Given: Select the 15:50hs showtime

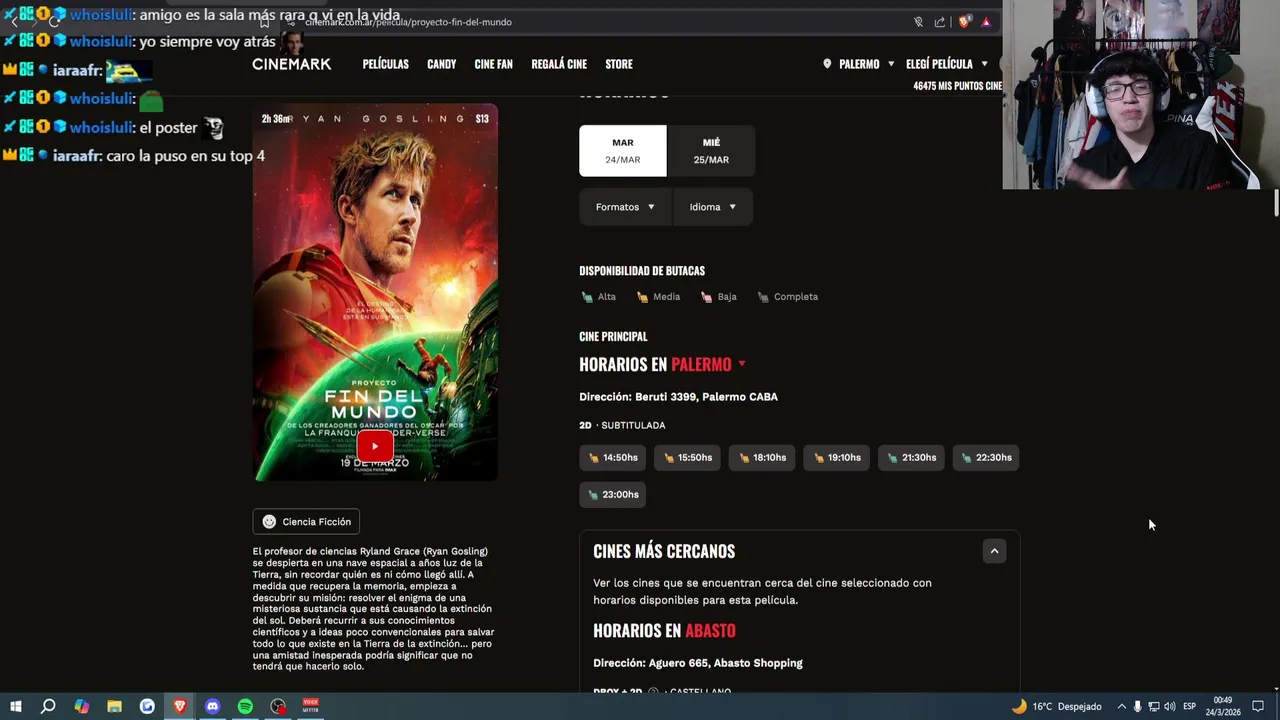Looking at the screenshot, I should click(x=687, y=458).
